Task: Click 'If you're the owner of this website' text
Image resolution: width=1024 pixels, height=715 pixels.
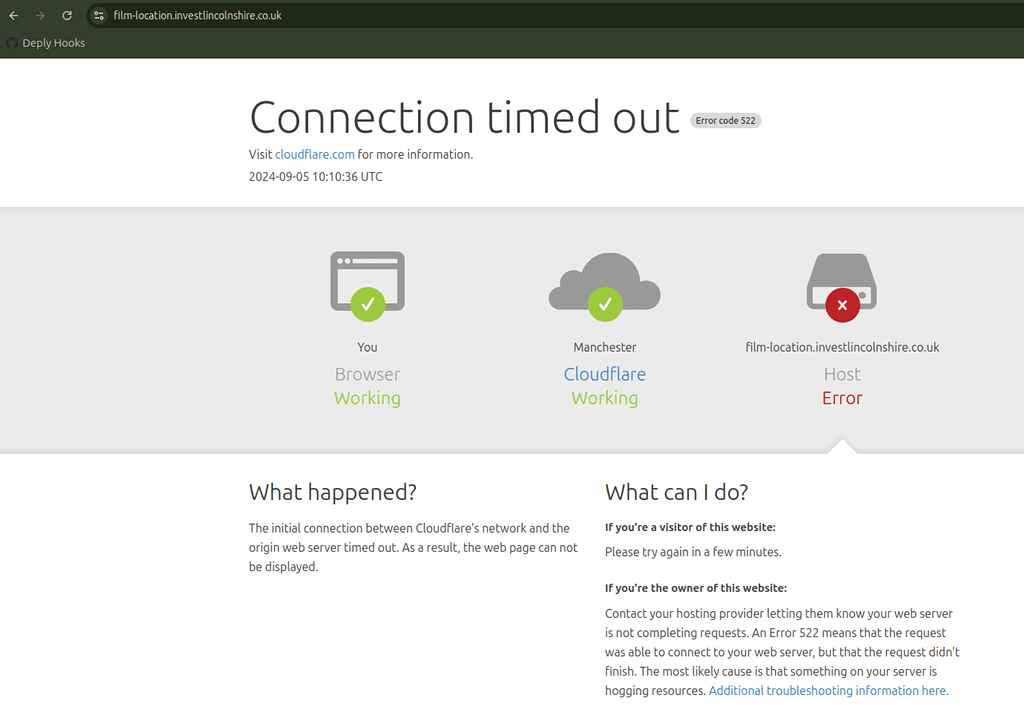Action: point(696,588)
